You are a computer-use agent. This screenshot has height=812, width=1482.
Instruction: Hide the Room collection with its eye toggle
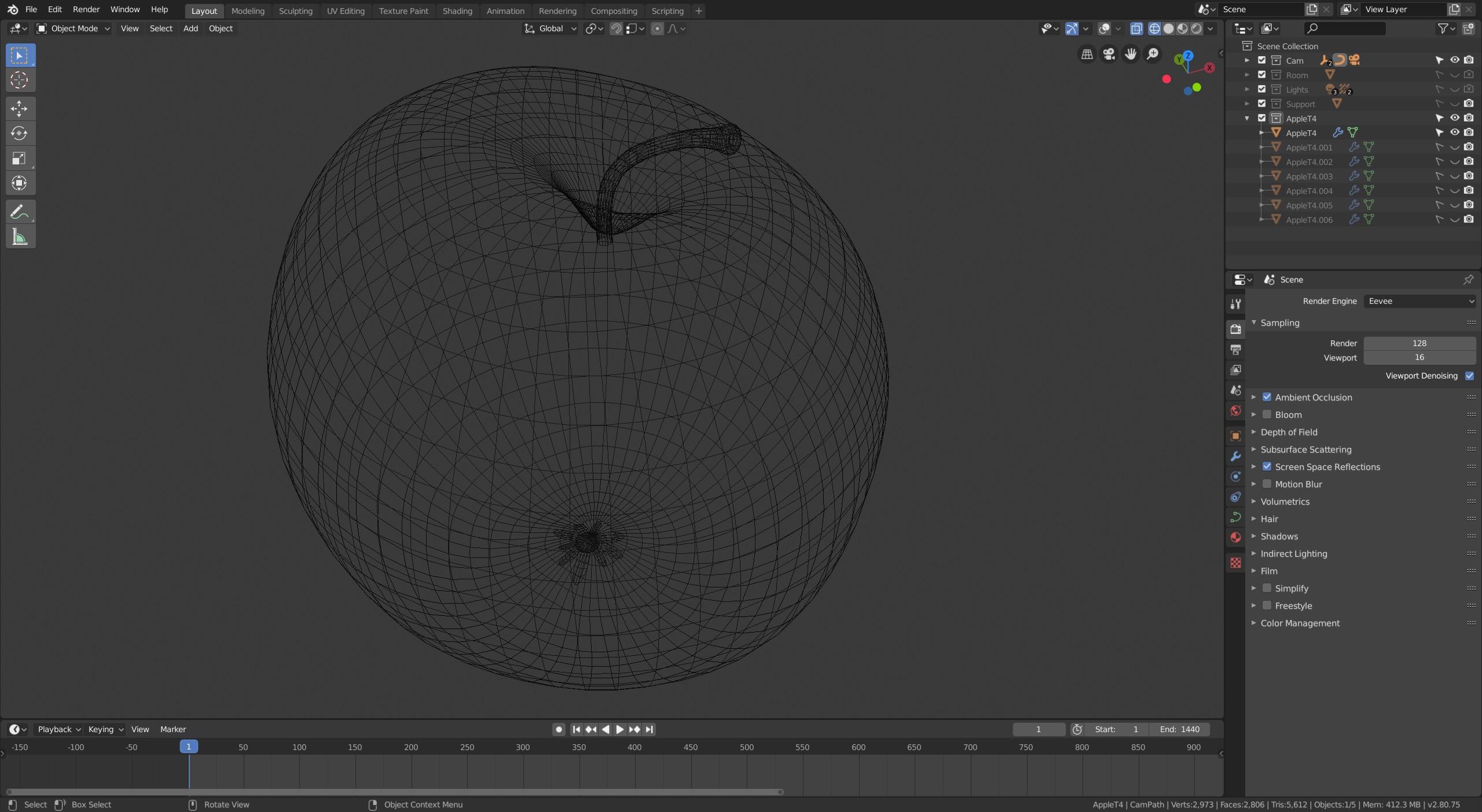[1454, 75]
